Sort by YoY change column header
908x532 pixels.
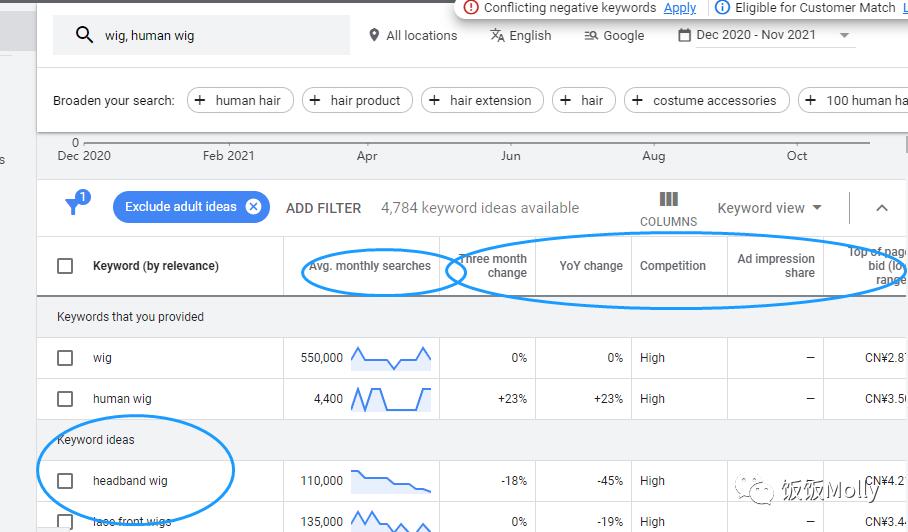coord(591,266)
